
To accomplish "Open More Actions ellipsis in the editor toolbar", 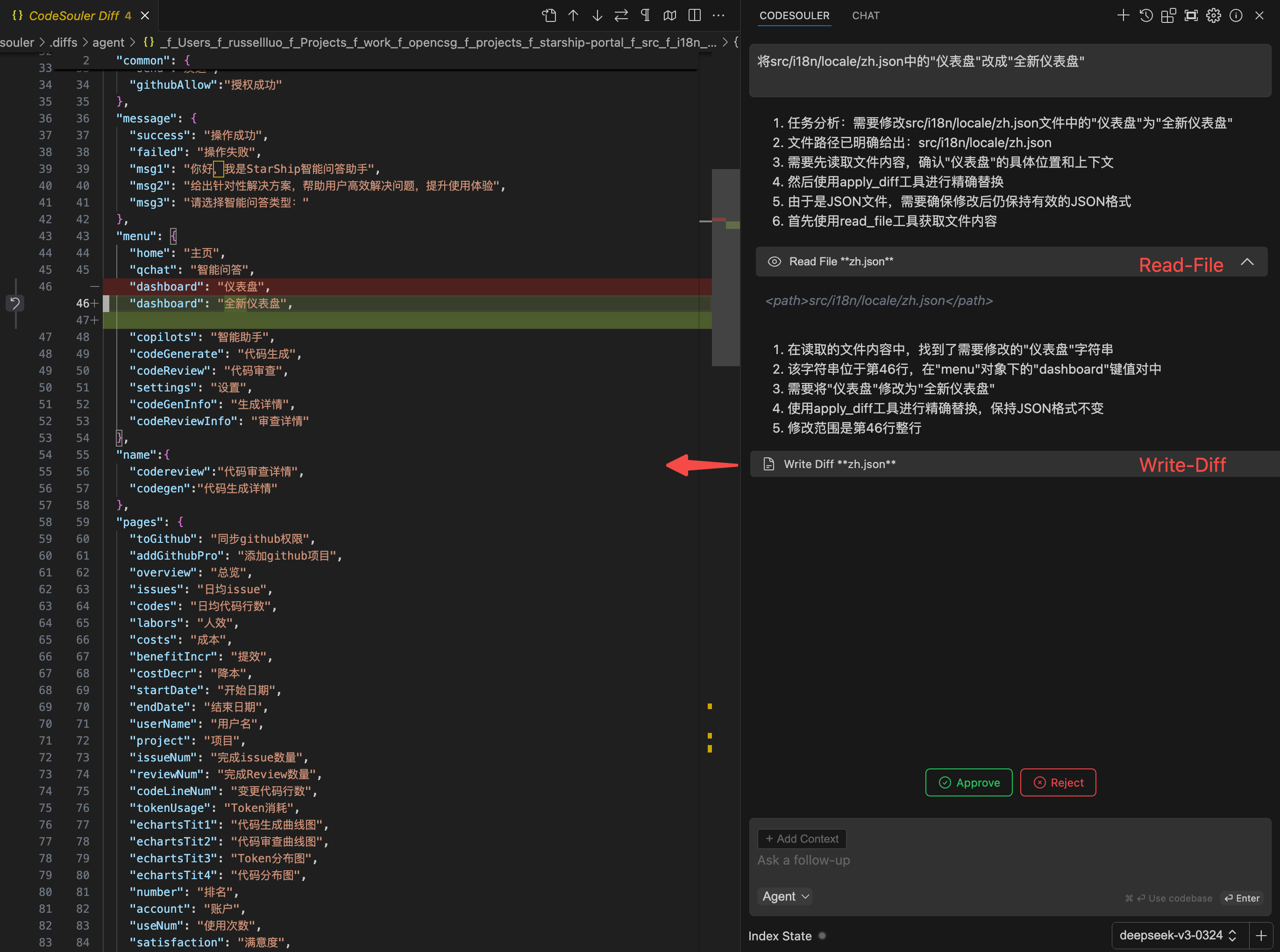I will tap(718, 15).
